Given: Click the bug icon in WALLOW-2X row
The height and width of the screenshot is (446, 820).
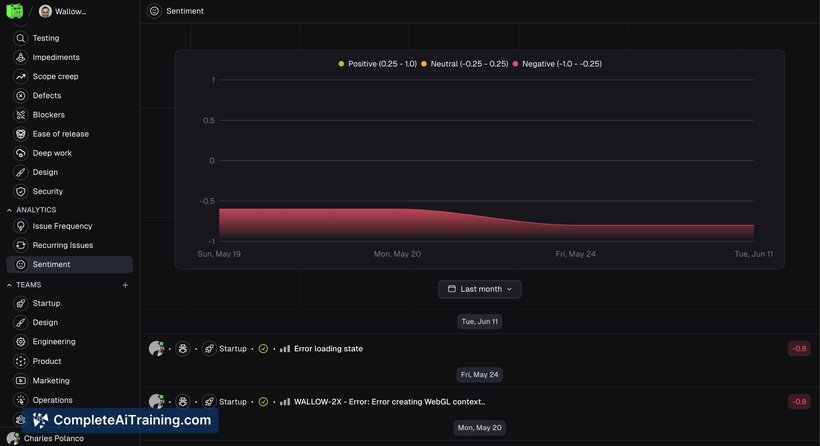Looking at the screenshot, I should click(183, 402).
